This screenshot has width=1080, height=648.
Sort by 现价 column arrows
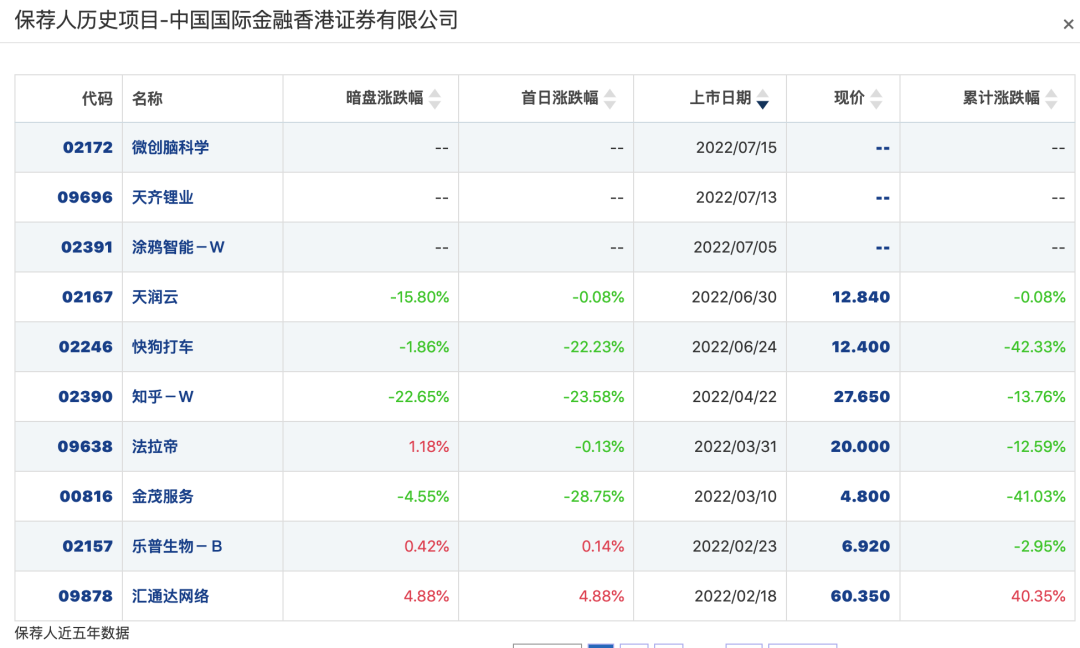click(876, 99)
